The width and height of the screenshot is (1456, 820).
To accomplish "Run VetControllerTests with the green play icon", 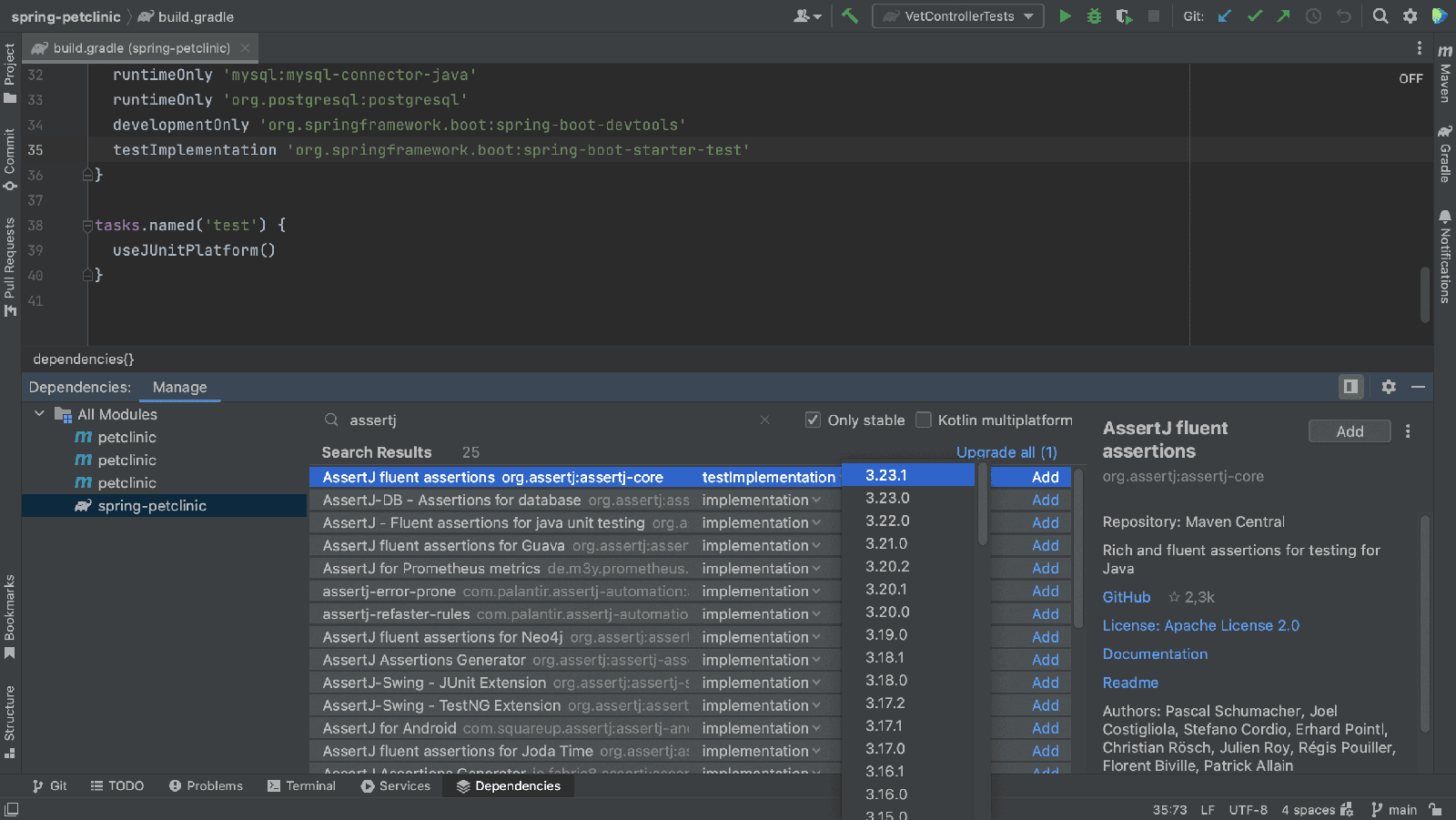I will pyautogui.click(x=1065, y=15).
